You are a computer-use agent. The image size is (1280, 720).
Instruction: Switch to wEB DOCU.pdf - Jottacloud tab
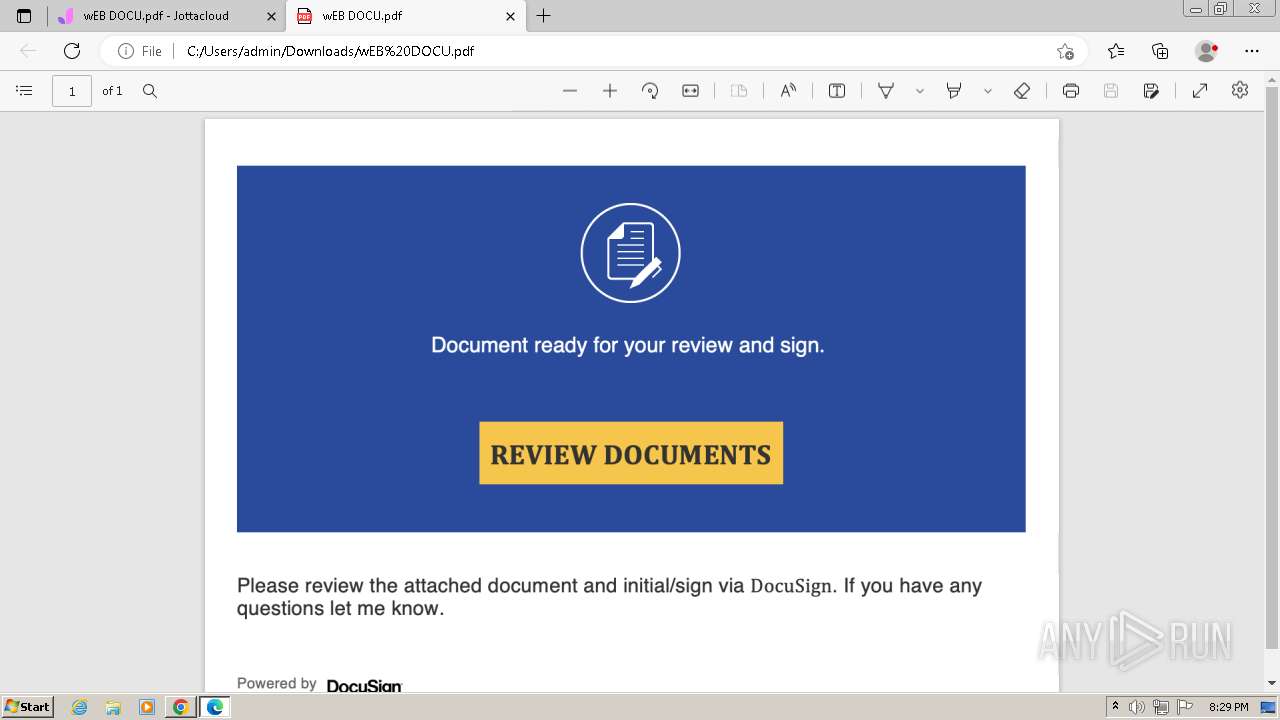167,16
